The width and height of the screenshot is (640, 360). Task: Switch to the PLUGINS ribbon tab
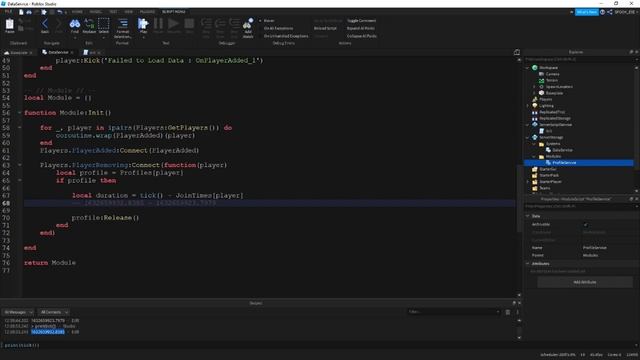147,12
